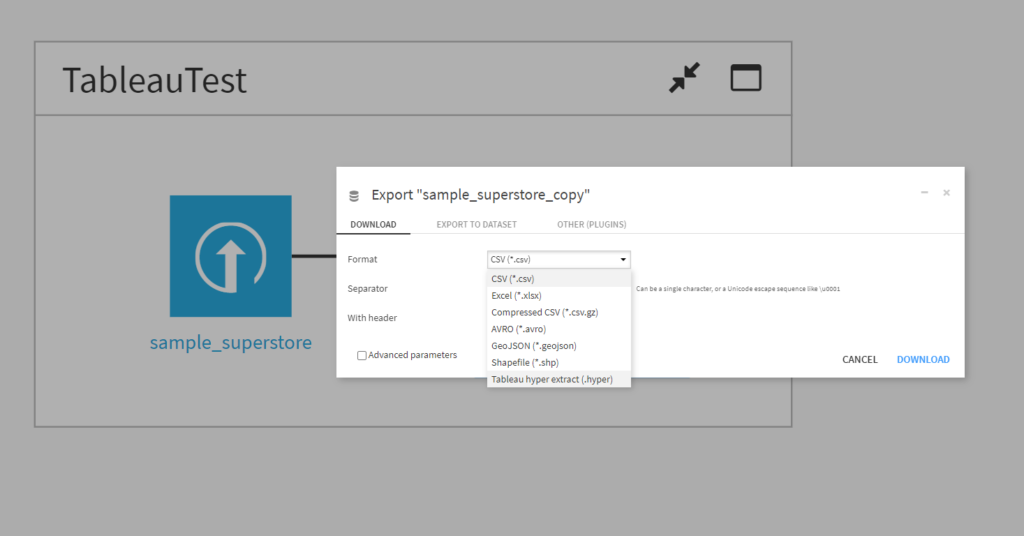Image resolution: width=1024 pixels, height=536 pixels.
Task: Enable the Advanced parameters checkbox
Action: tap(361, 355)
